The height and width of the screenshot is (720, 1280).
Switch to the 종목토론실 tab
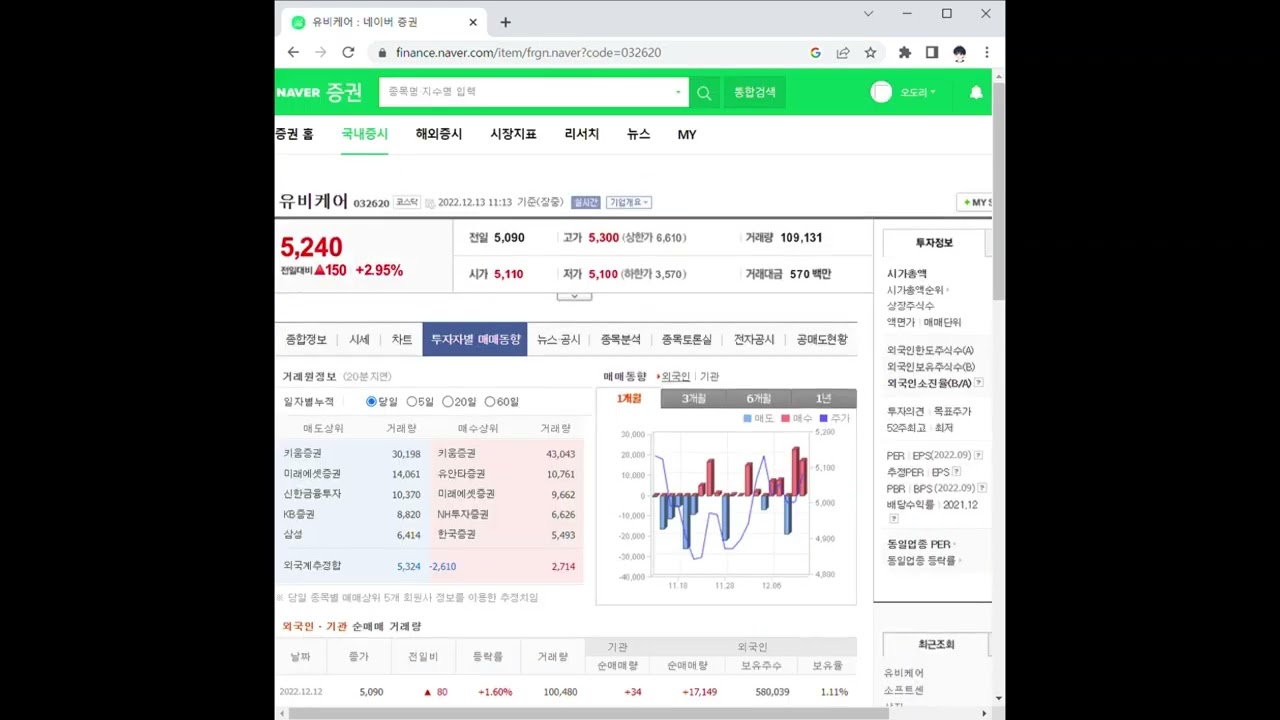[686, 340]
